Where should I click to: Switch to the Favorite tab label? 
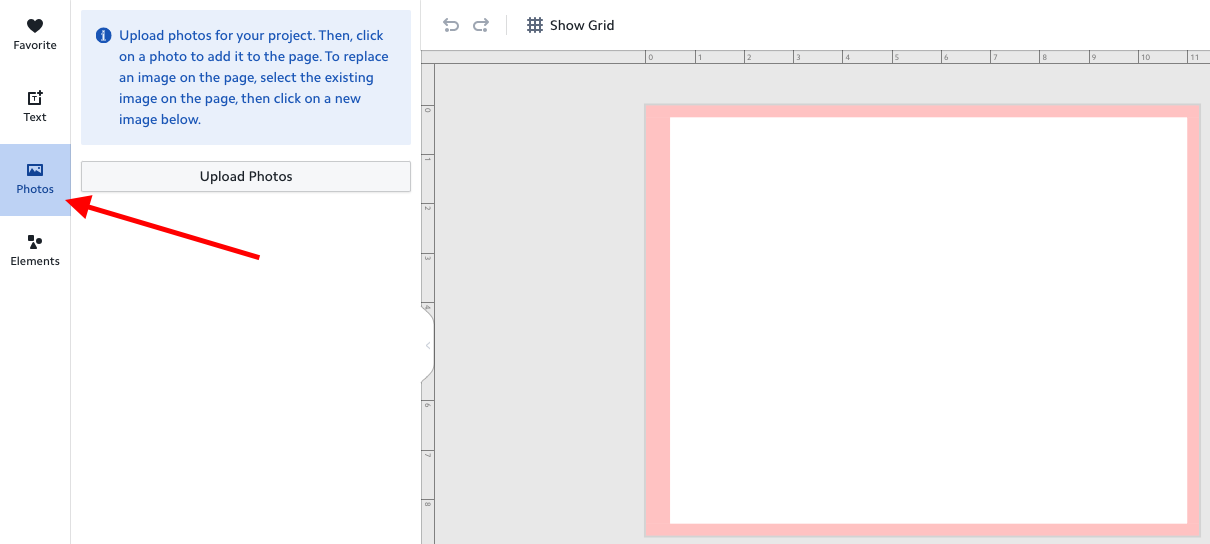pyautogui.click(x=35, y=45)
